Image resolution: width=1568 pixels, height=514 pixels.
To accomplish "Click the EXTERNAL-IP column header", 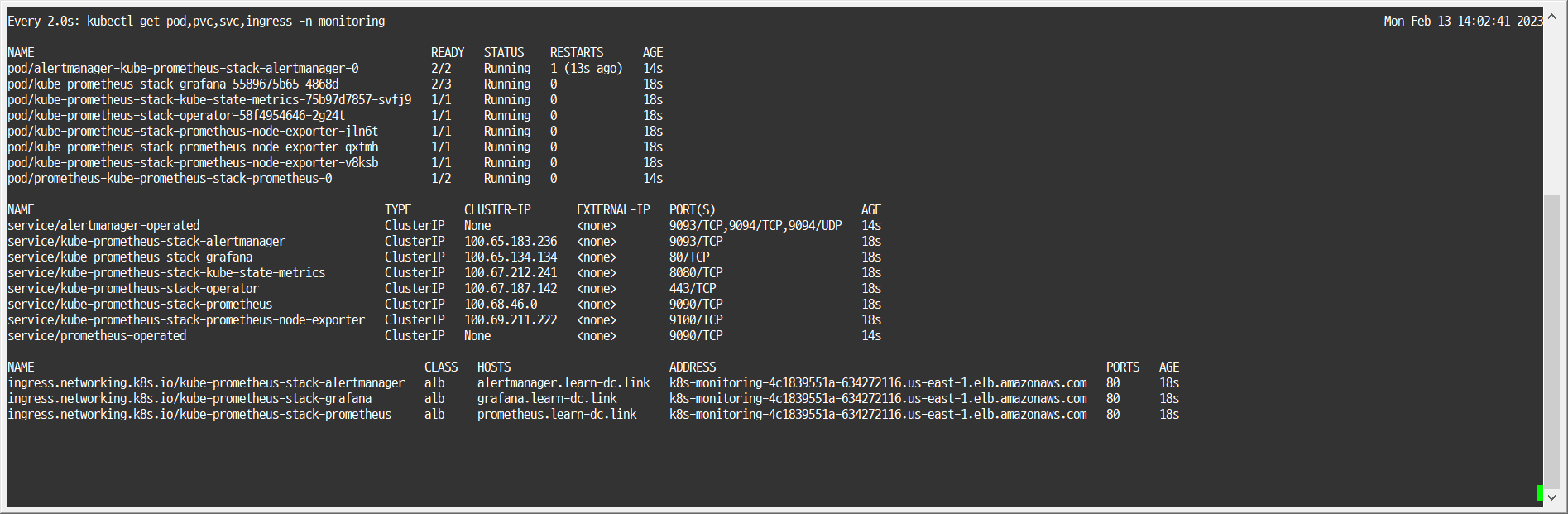I will tap(613, 210).
